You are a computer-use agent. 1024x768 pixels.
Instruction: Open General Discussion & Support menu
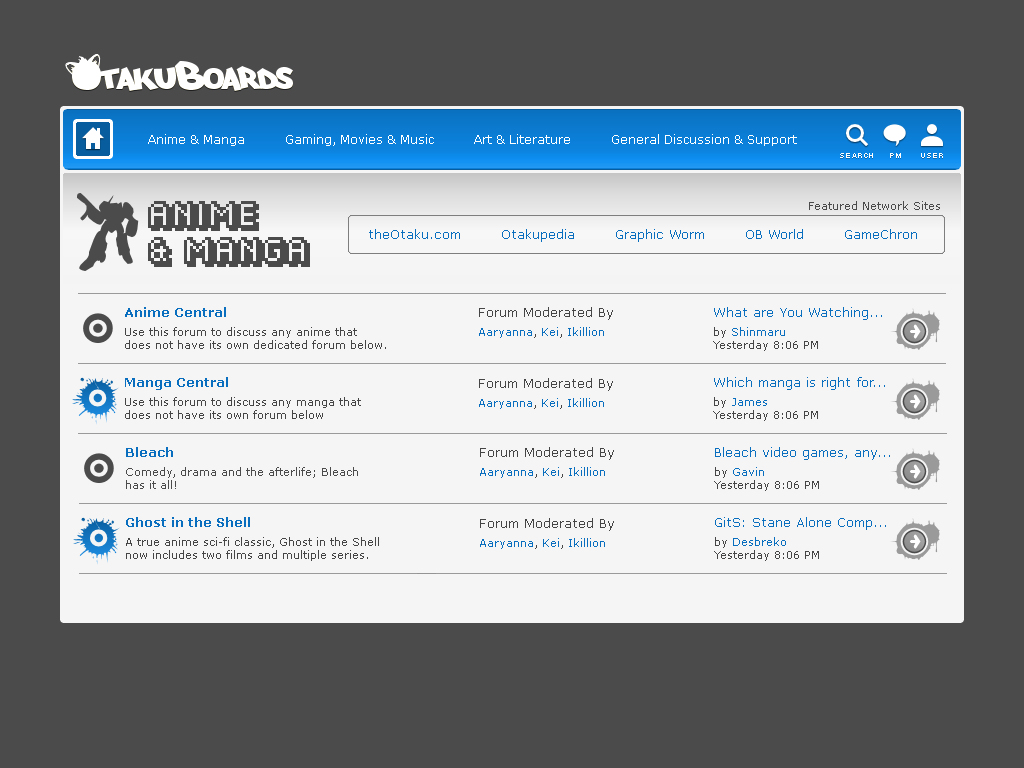pos(704,140)
